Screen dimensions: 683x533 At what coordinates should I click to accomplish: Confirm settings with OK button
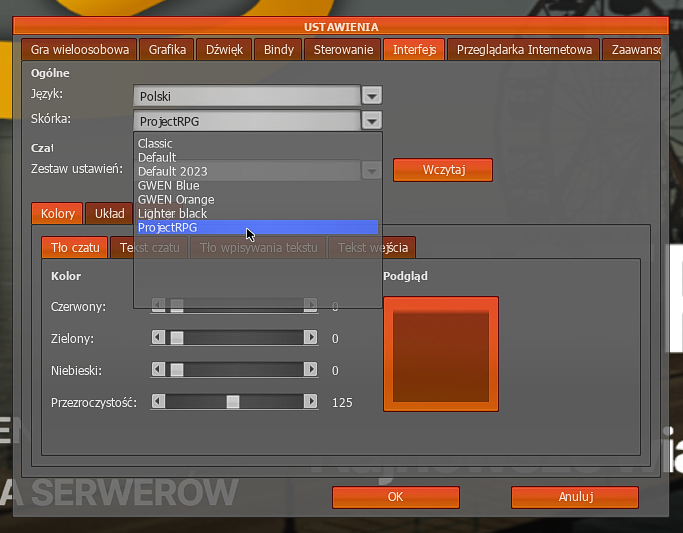[x=396, y=497]
